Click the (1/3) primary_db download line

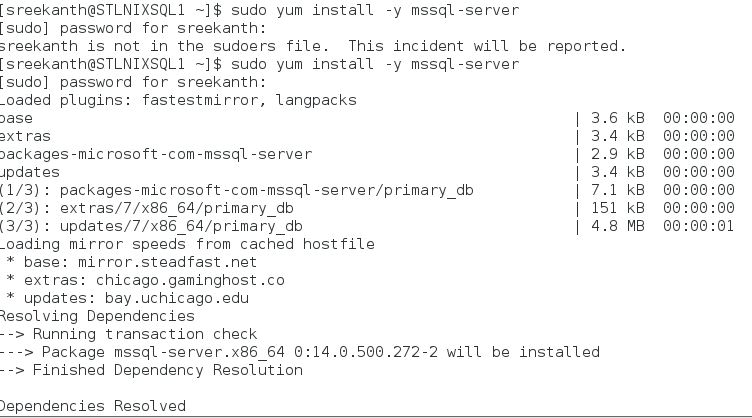236,190
